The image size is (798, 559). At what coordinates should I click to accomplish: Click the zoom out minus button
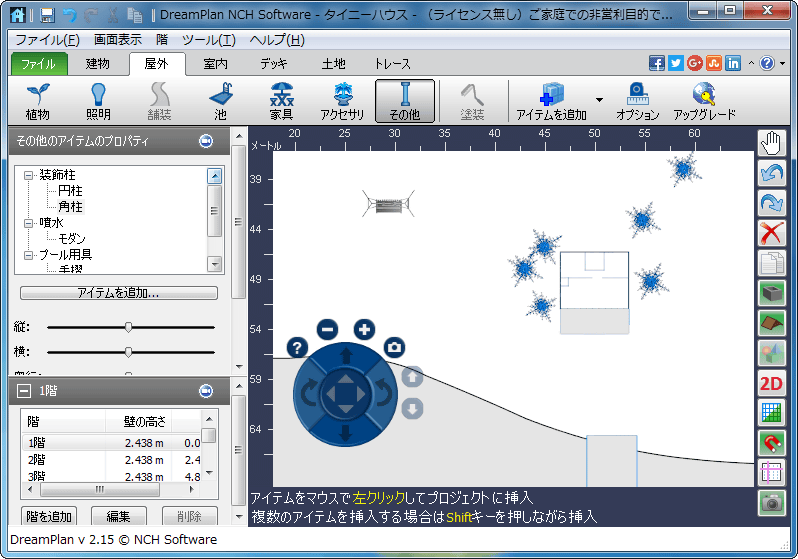pos(327,329)
